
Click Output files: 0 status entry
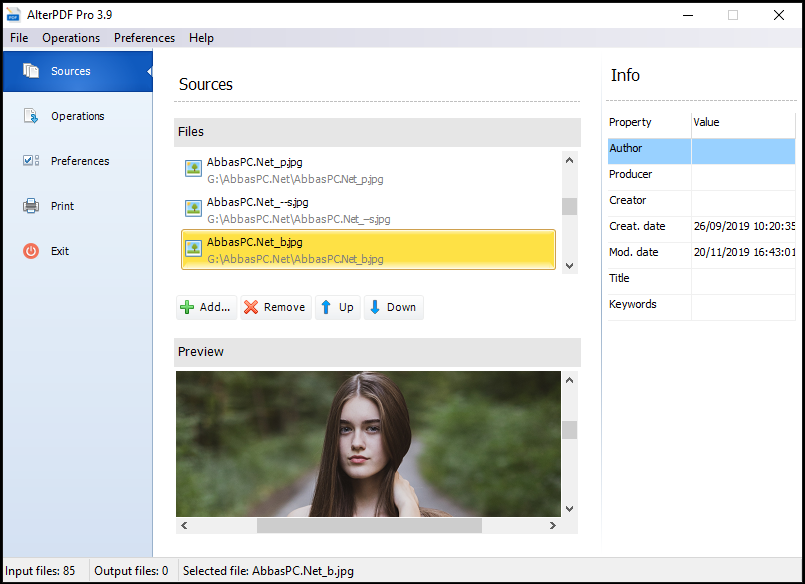pyautogui.click(x=131, y=571)
